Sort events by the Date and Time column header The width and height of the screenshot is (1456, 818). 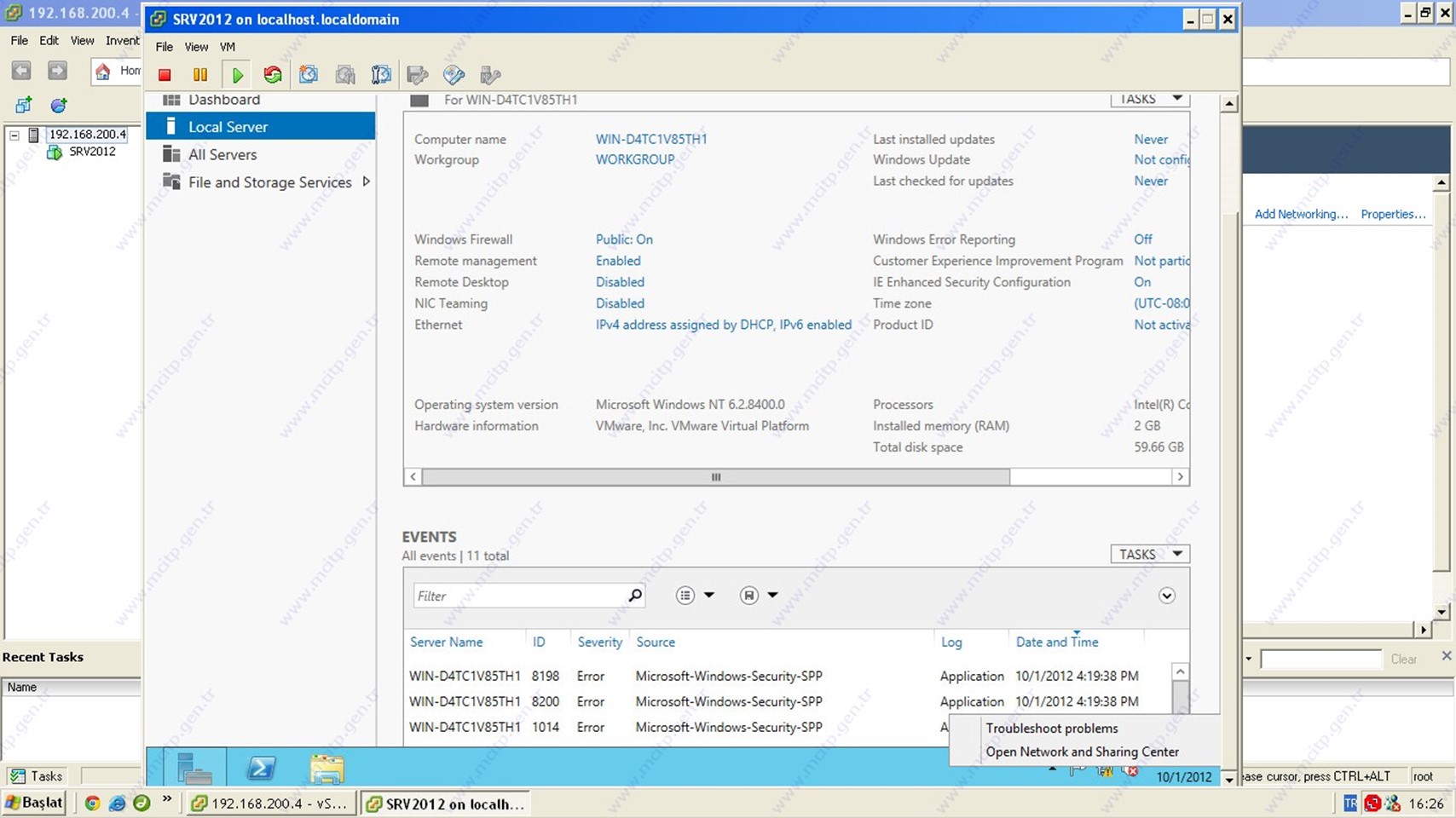pyautogui.click(x=1057, y=642)
